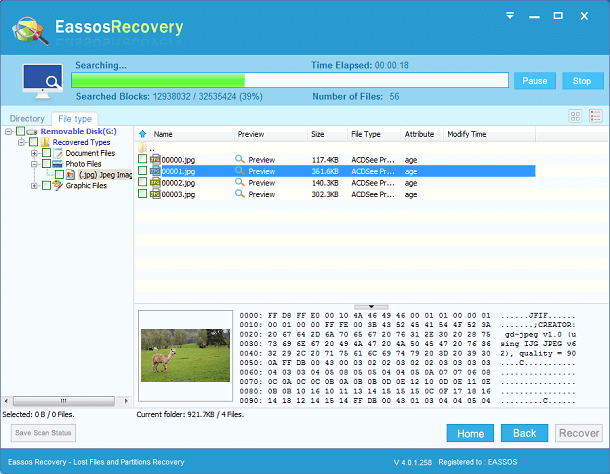Collapse the preview pane via splitter arrow

tap(371, 307)
